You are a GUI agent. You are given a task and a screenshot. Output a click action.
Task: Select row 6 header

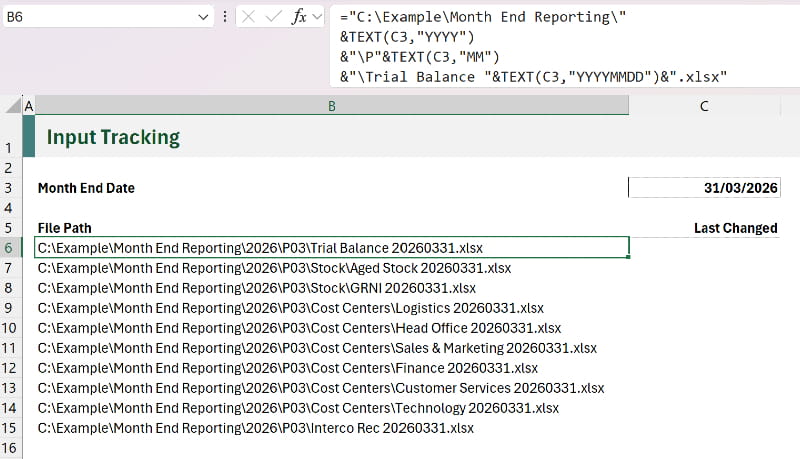pos(10,247)
